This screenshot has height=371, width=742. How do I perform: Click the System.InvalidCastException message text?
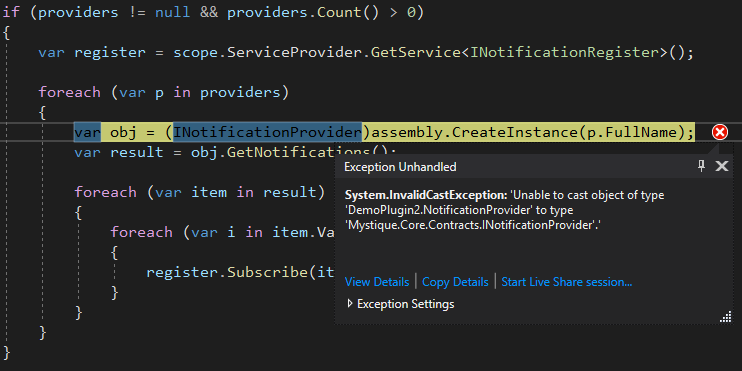[x=504, y=210]
